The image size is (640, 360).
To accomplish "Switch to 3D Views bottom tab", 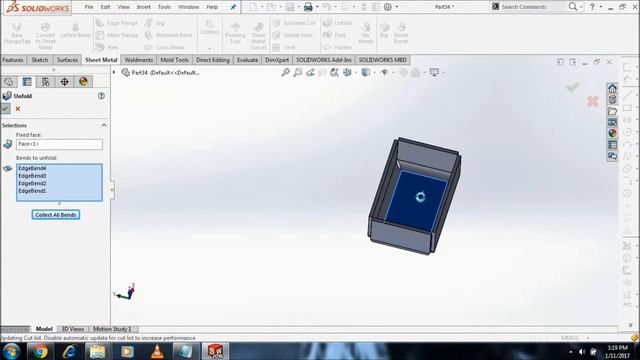I will [x=73, y=329].
